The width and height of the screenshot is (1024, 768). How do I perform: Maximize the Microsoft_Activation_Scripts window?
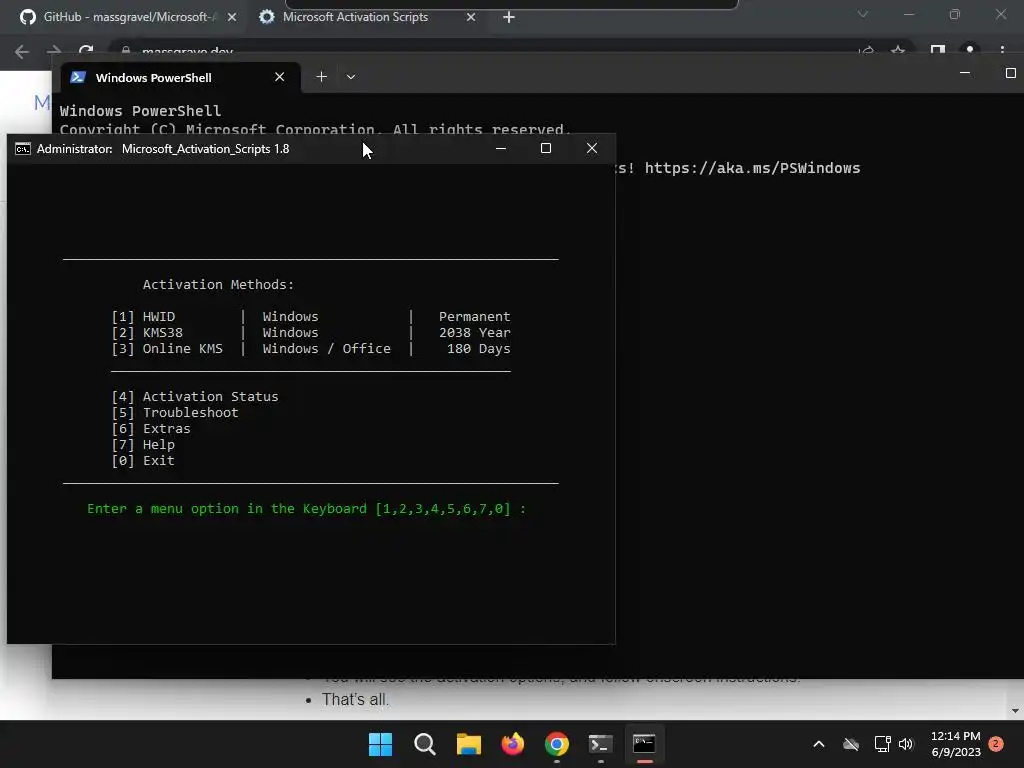pyautogui.click(x=546, y=148)
